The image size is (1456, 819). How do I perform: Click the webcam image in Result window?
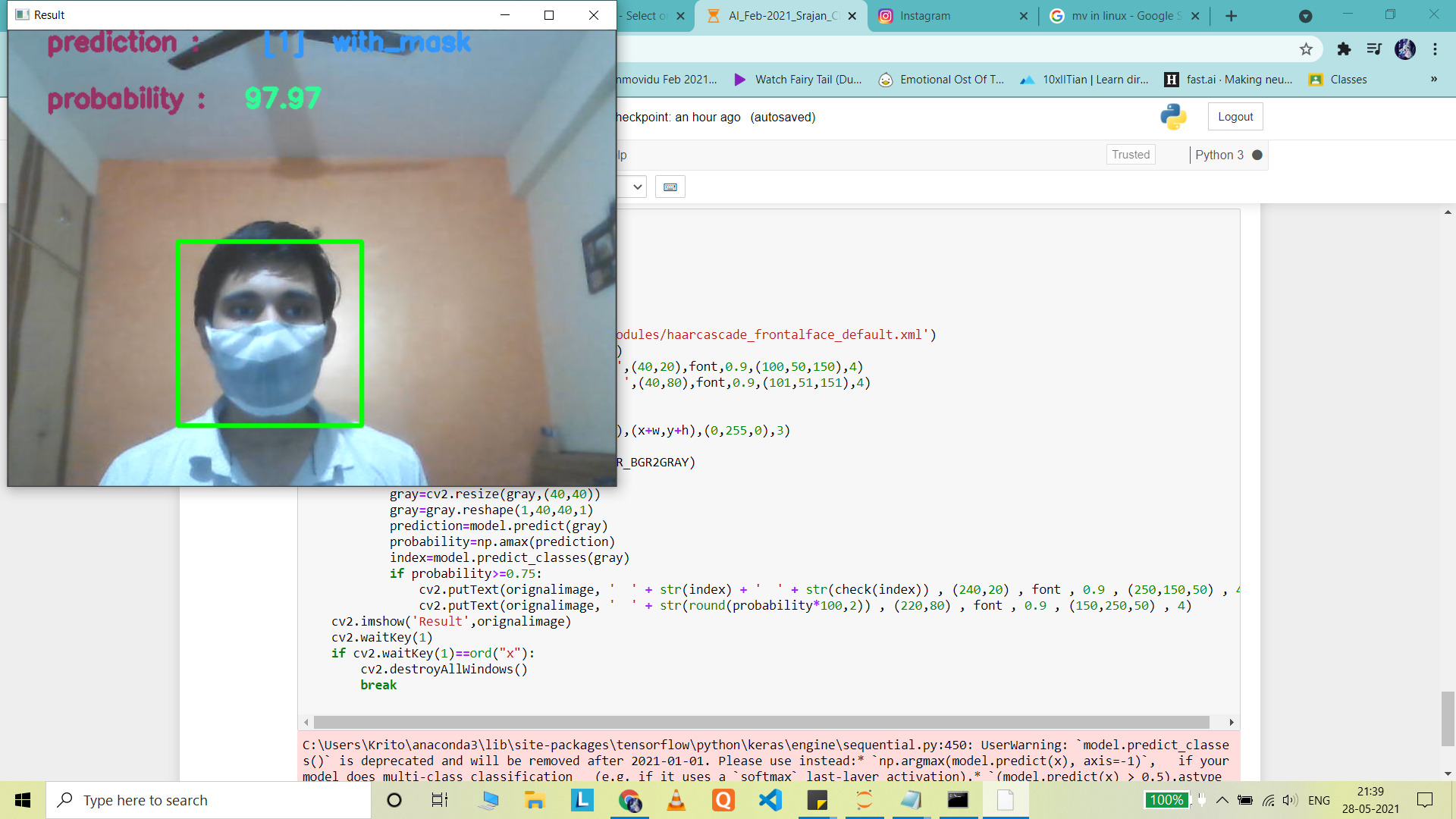[312, 258]
